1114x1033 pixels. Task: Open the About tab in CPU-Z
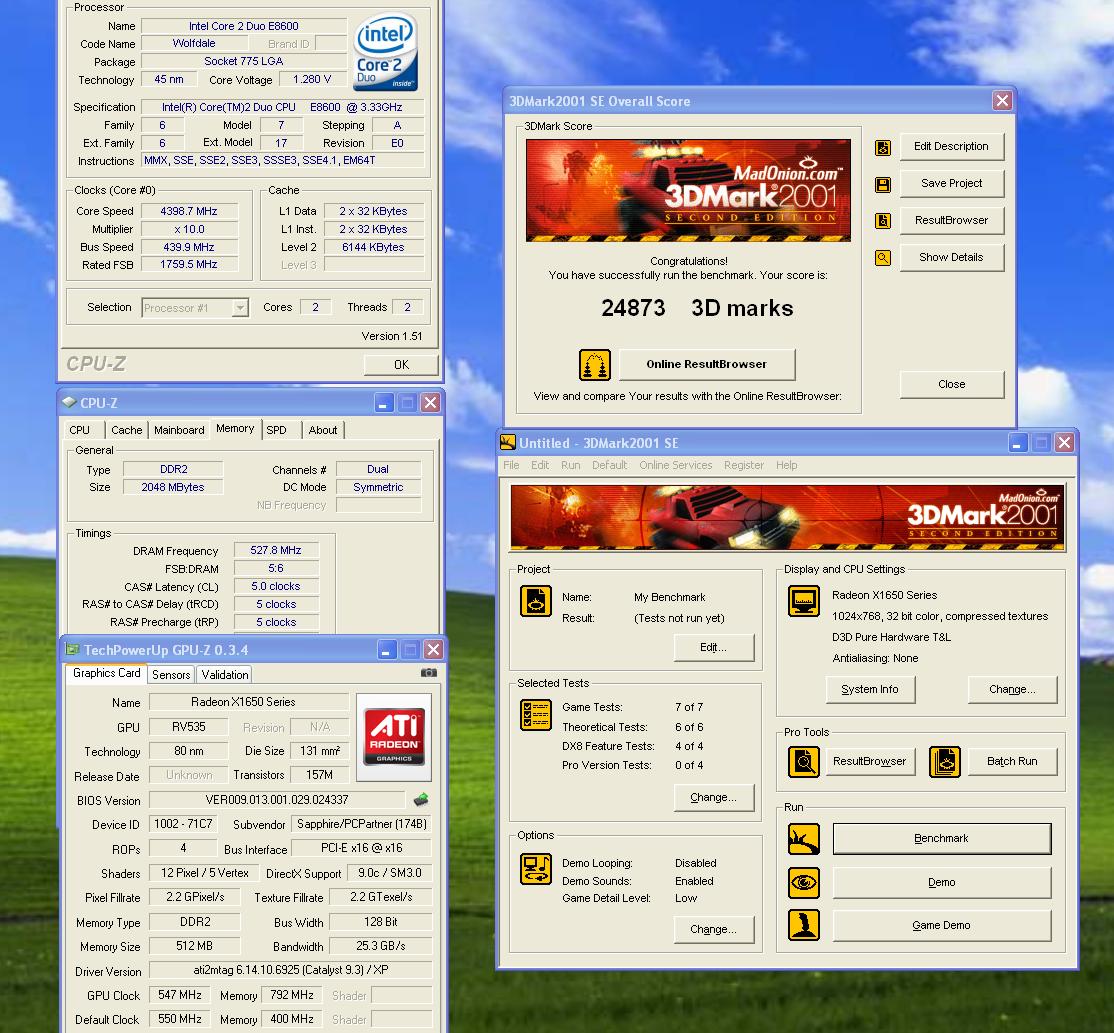(x=323, y=430)
